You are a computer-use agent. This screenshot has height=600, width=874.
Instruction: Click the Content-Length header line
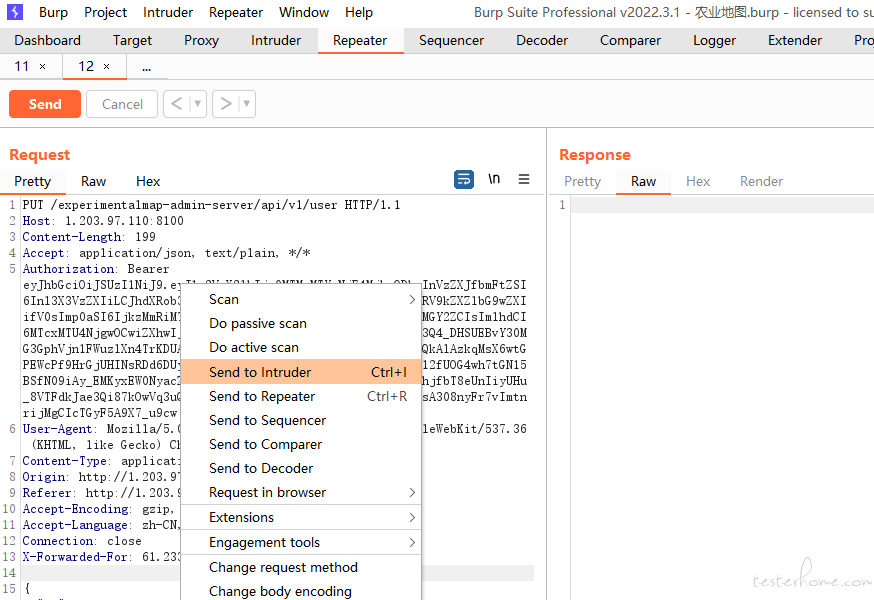(89, 237)
